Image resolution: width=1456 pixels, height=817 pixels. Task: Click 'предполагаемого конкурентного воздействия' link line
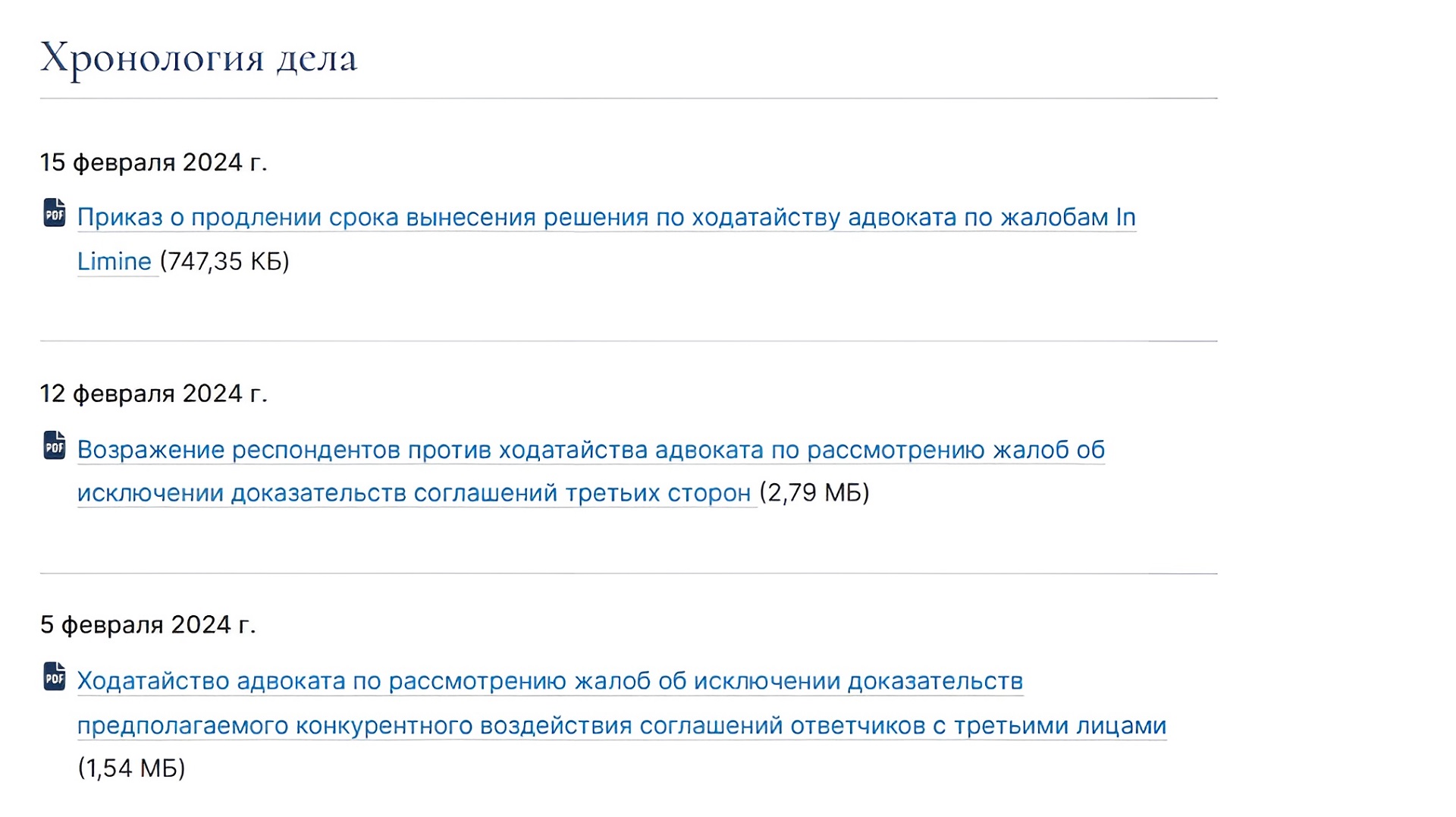pyautogui.click(x=621, y=726)
